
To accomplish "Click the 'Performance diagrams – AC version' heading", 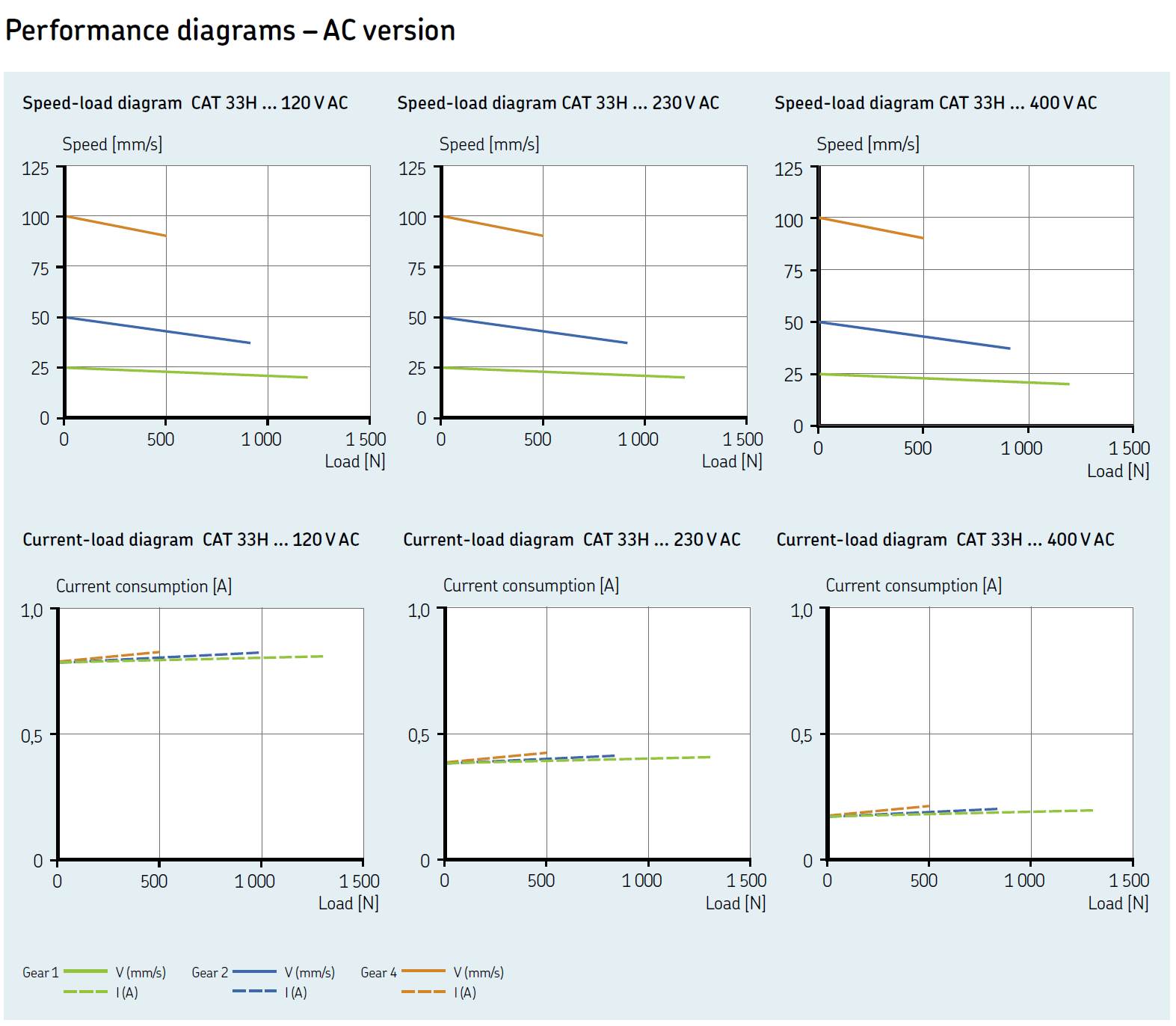I will coord(230,31).
